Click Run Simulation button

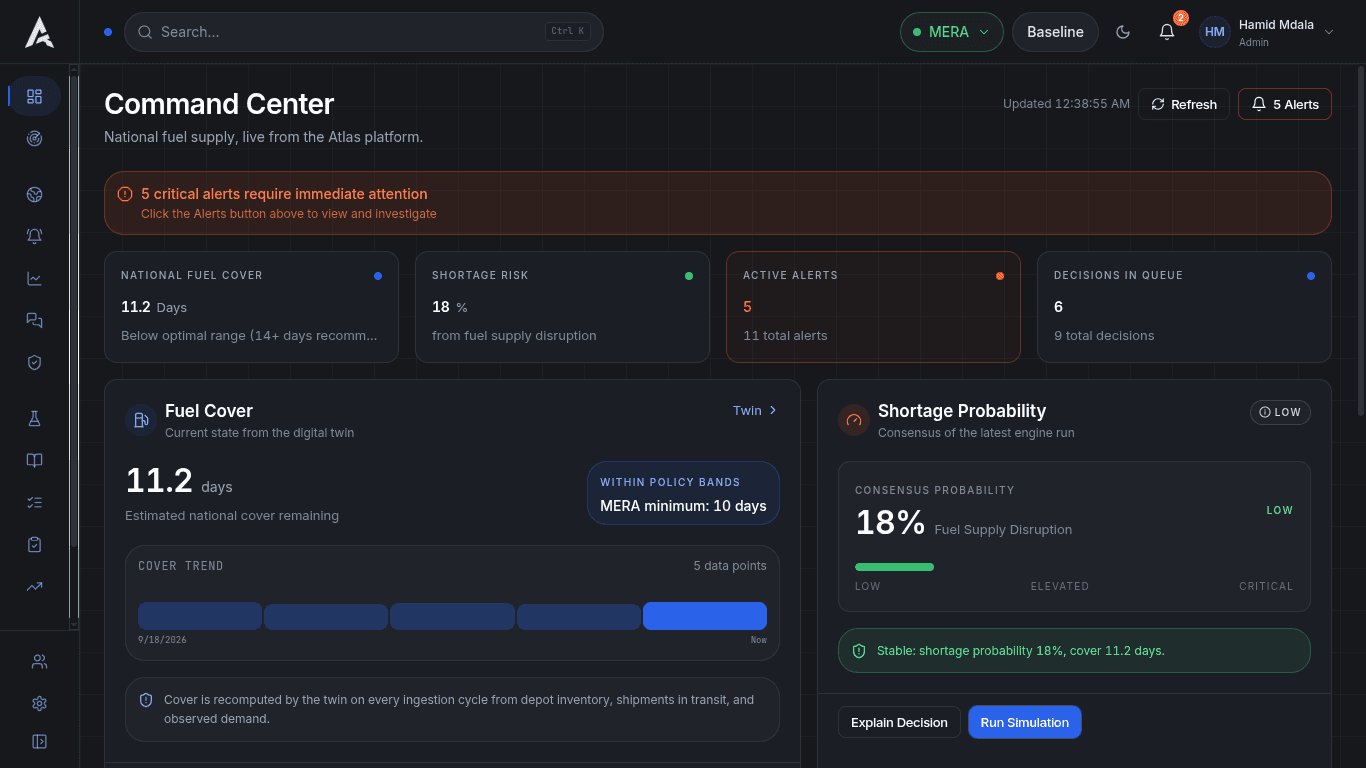click(x=1024, y=722)
